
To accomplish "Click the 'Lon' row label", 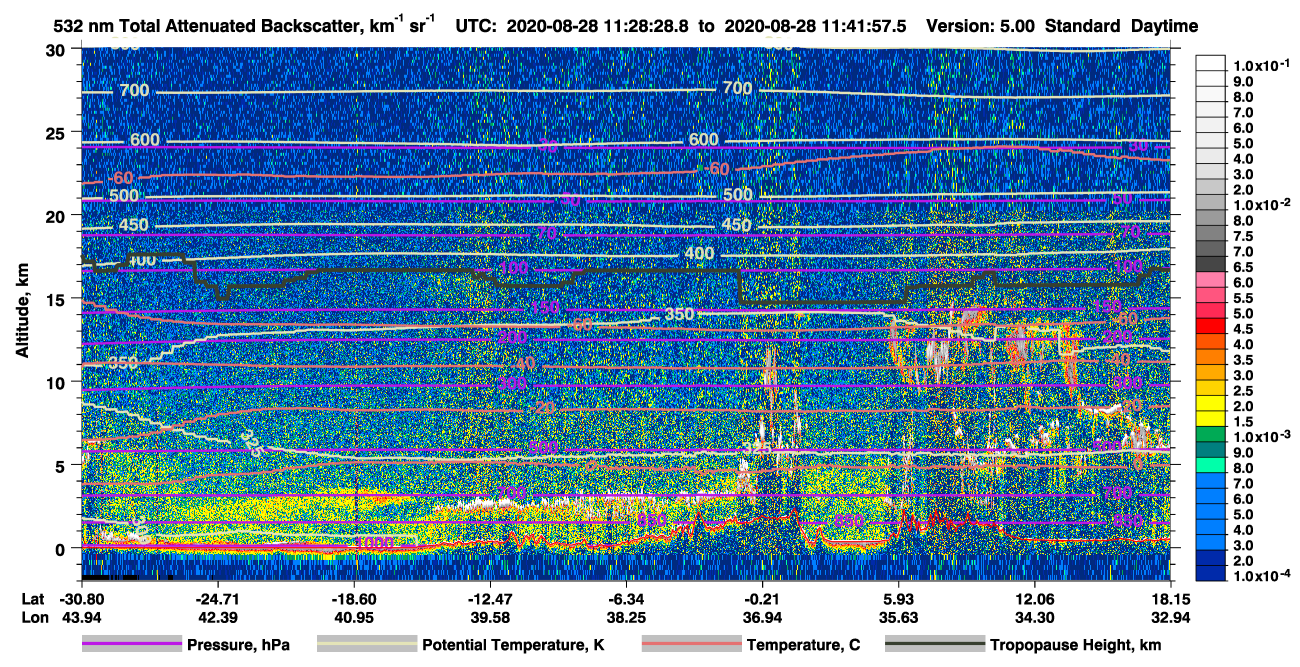I will [33, 617].
